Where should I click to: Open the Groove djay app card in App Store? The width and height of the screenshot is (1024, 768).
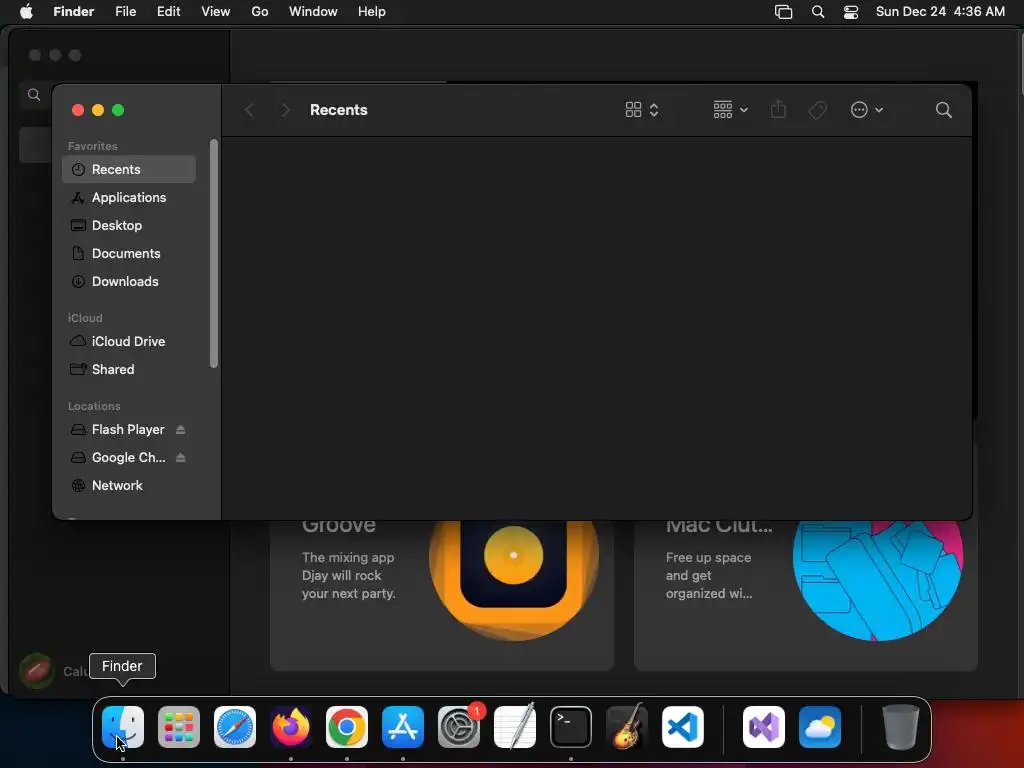(441, 595)
